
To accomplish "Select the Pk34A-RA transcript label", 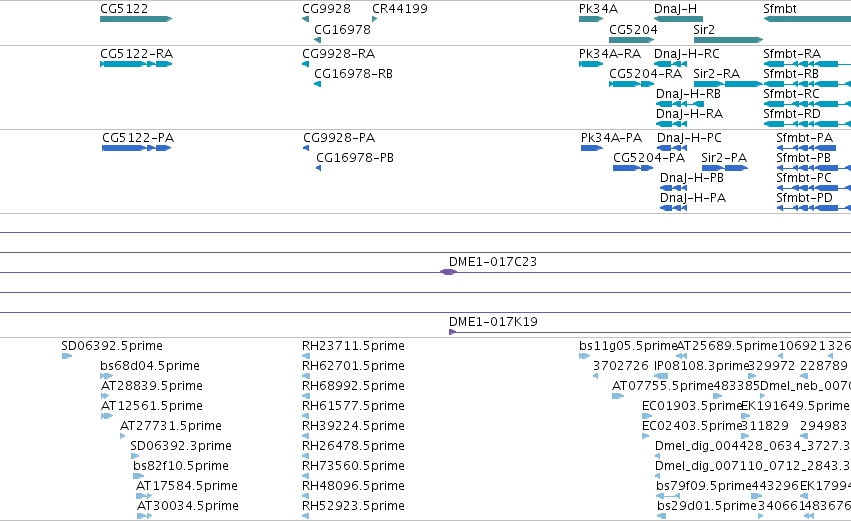I will [x=609, y=54].
